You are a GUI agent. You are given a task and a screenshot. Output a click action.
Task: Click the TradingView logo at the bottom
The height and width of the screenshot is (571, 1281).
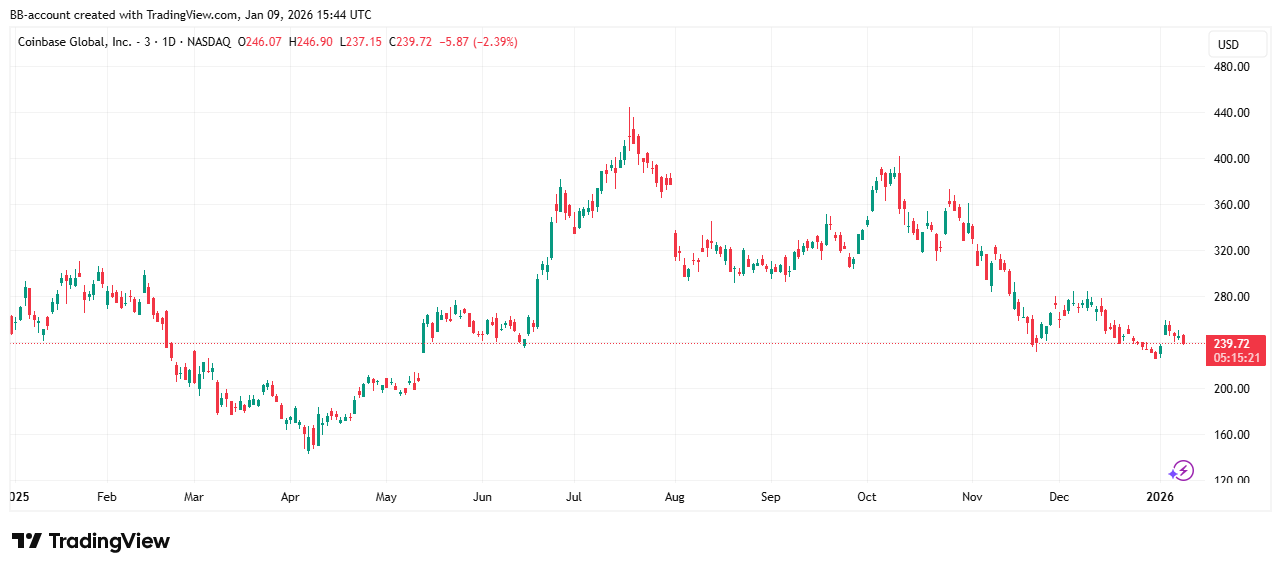click(x=91, y=541)
